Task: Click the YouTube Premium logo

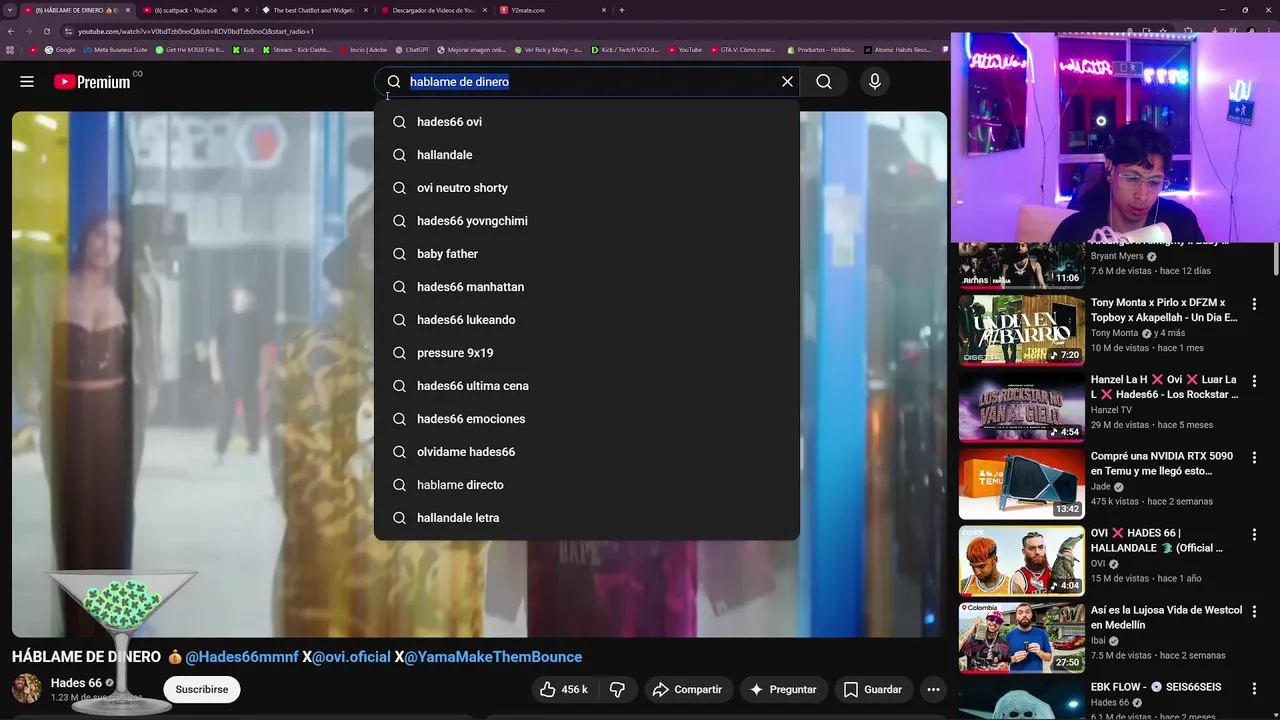Action: click(x=92, y=82)
